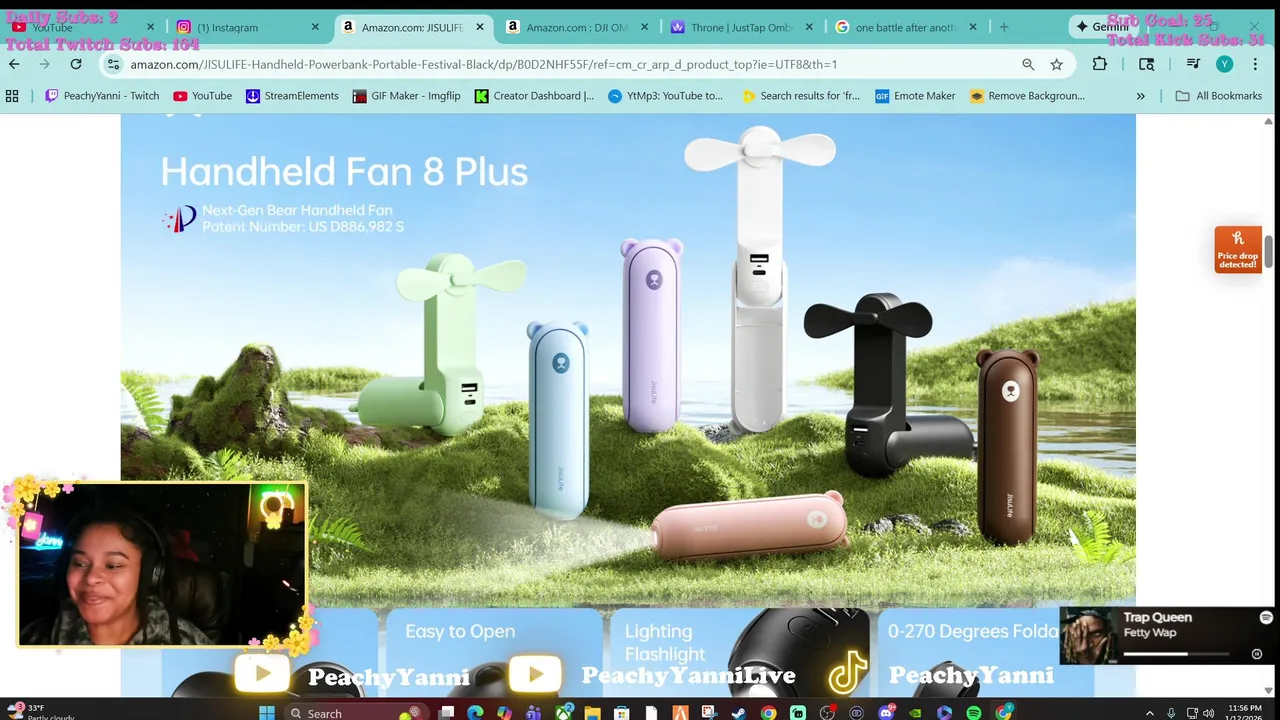The width and height of the screenshot is (1280, 720).
Task: Switch to the Instagram tab
Action: coord(245,28)
